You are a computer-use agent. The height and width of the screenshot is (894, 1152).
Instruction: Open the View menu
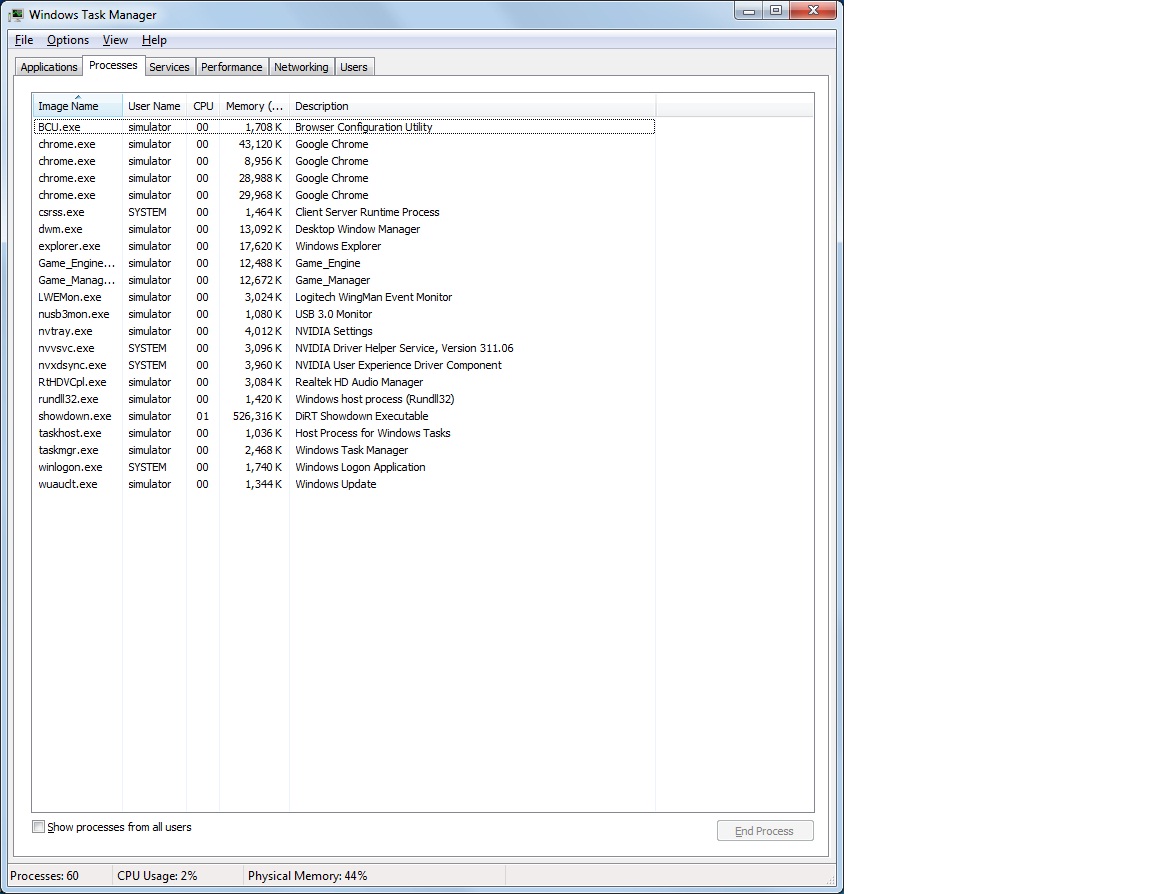tap(115, 40)
